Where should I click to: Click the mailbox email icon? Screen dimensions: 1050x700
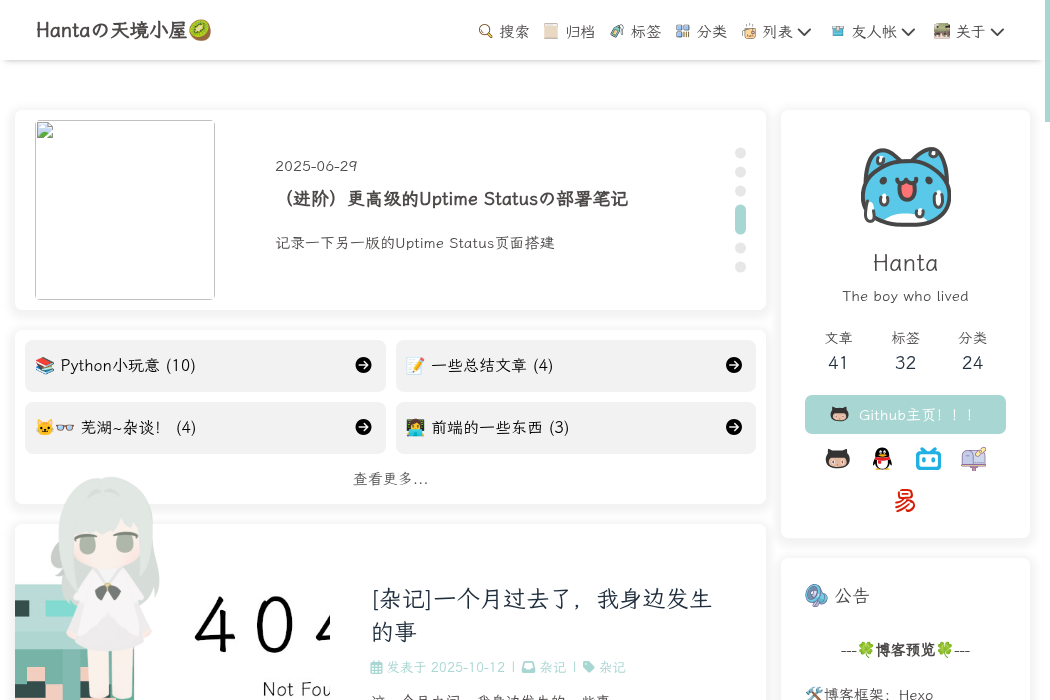tap(974, 459)
